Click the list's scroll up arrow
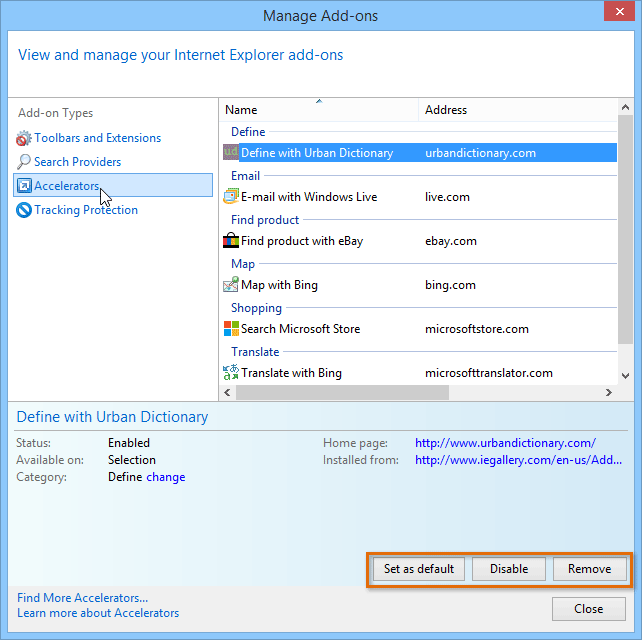Image resolution: width=642 pixels, height=640 pixels. point(625,107)
